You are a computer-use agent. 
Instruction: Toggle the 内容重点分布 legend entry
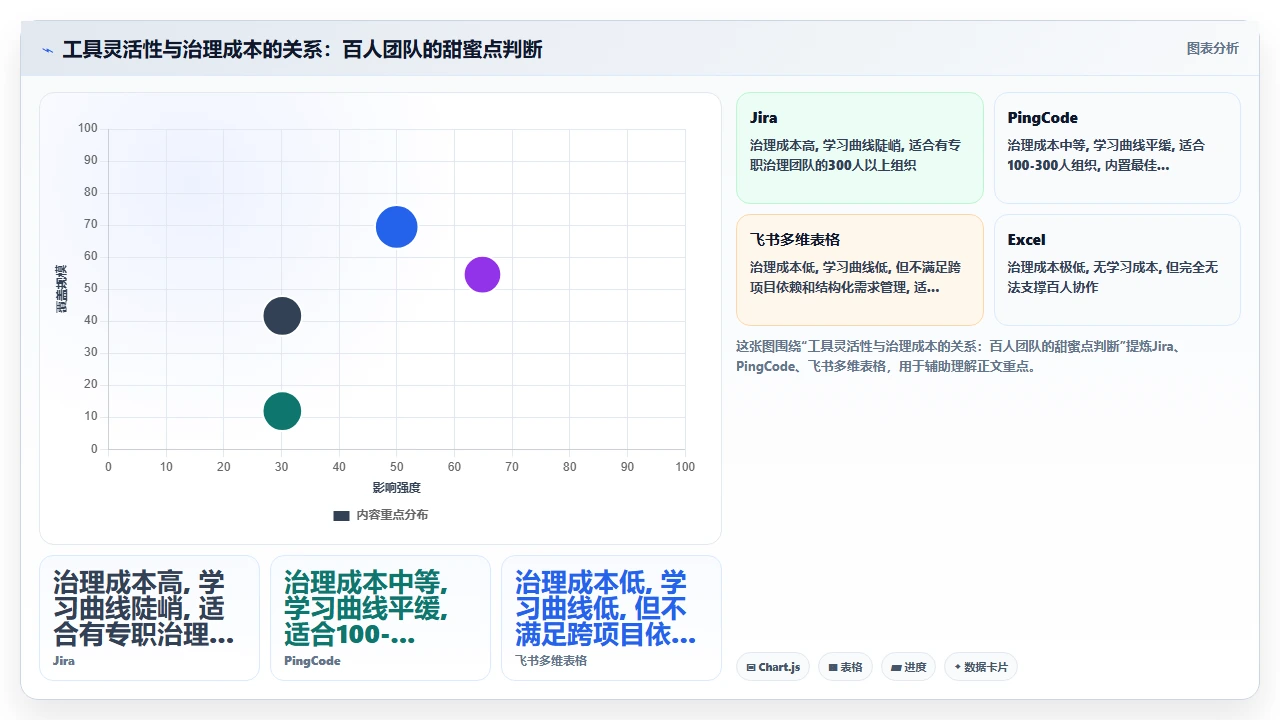point(380,515)
